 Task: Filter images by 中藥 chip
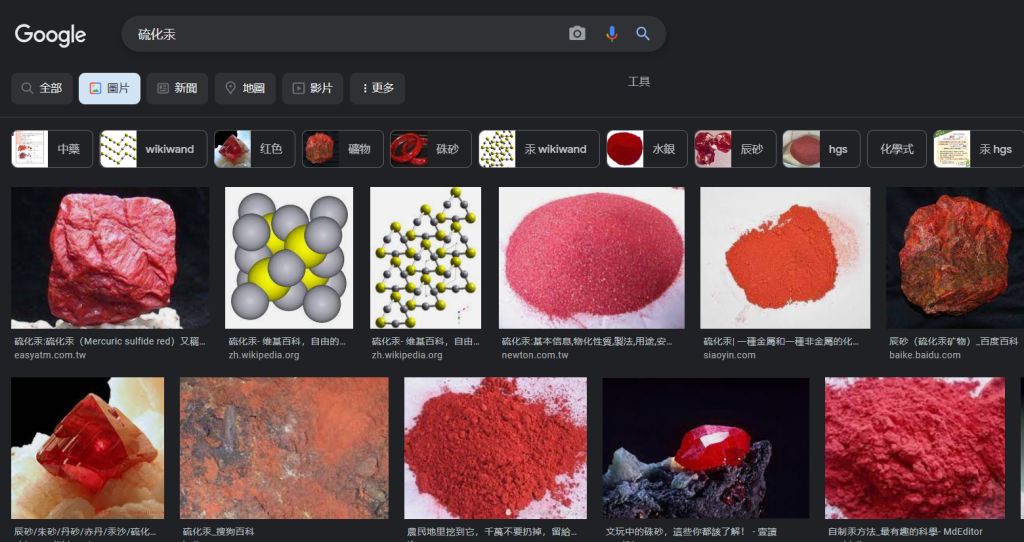pos(52,149)
